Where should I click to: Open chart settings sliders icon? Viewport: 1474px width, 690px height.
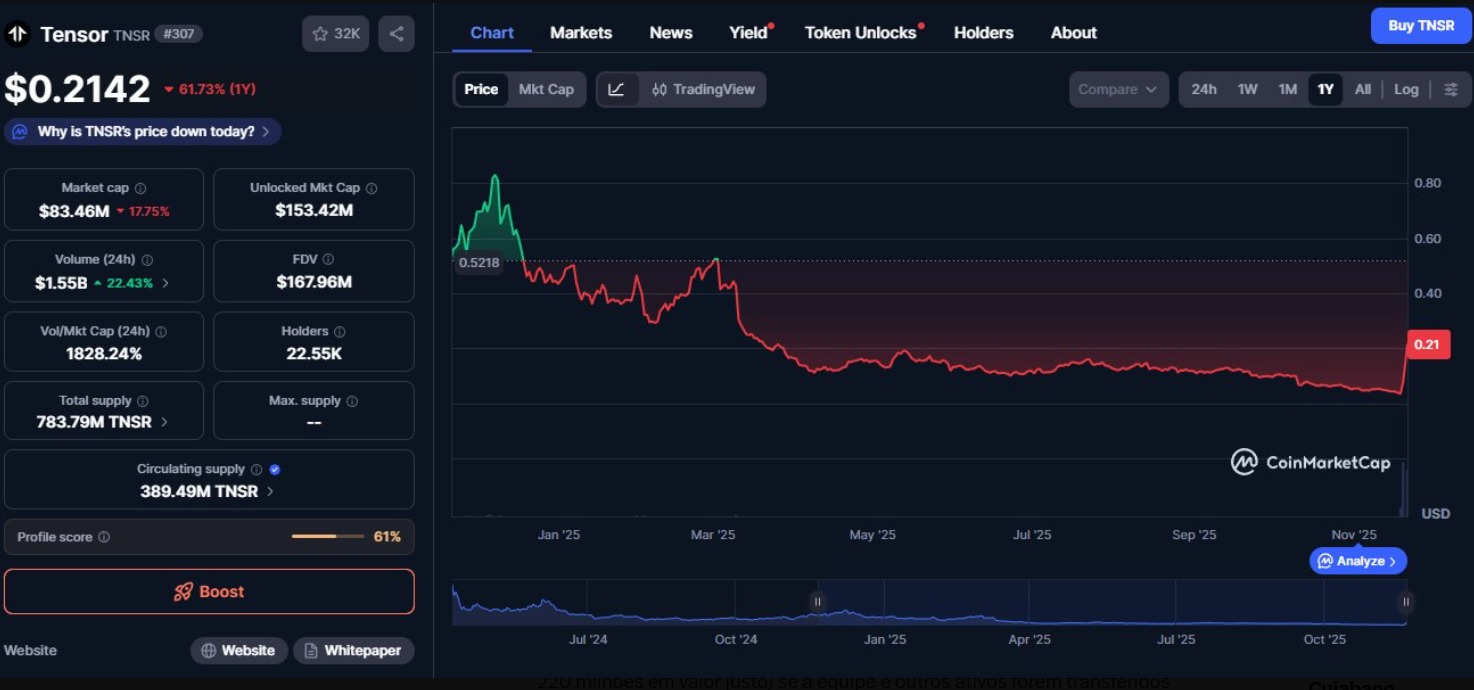click(x=1451, y=89)
